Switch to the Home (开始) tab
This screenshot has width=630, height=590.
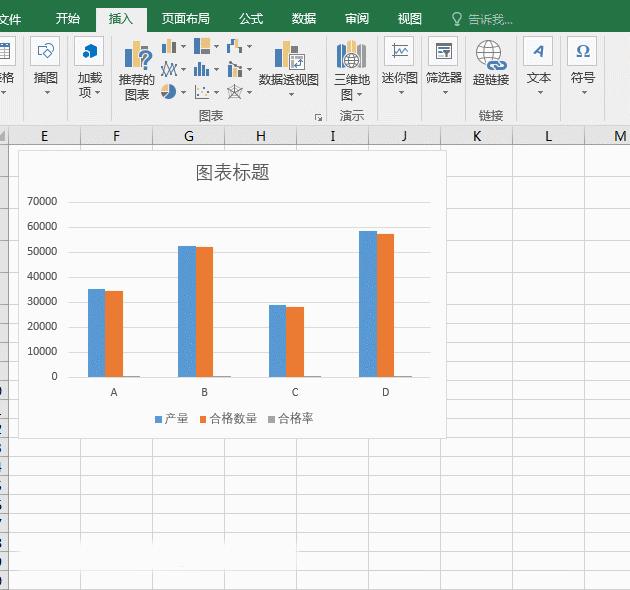(x=68, y=18)
